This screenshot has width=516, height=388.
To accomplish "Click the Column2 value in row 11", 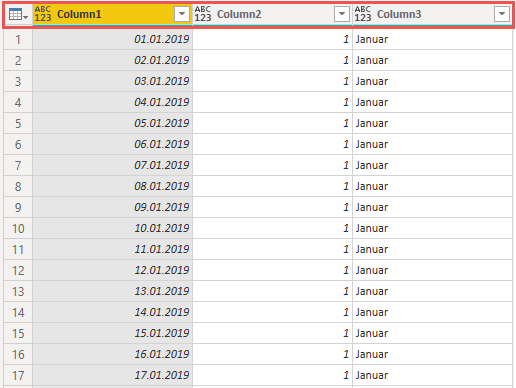I will pos(273,249).
